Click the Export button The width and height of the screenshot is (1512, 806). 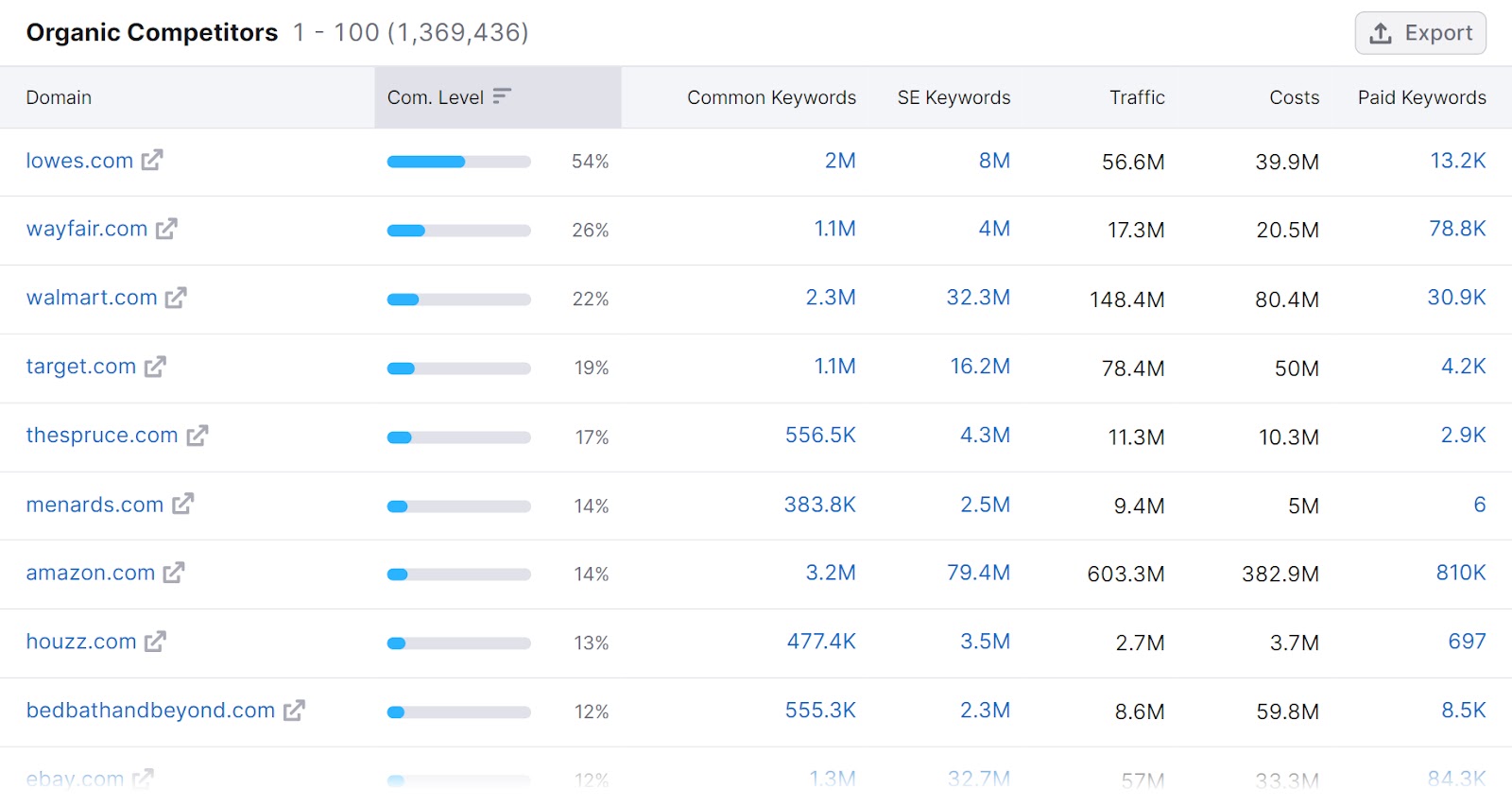click(1420, 33)
